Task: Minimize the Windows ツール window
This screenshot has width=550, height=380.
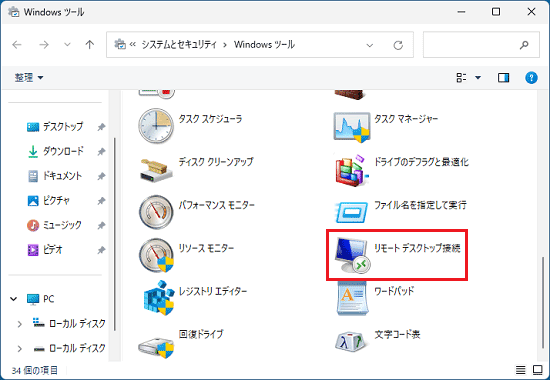Action: [x=461, y=12]
